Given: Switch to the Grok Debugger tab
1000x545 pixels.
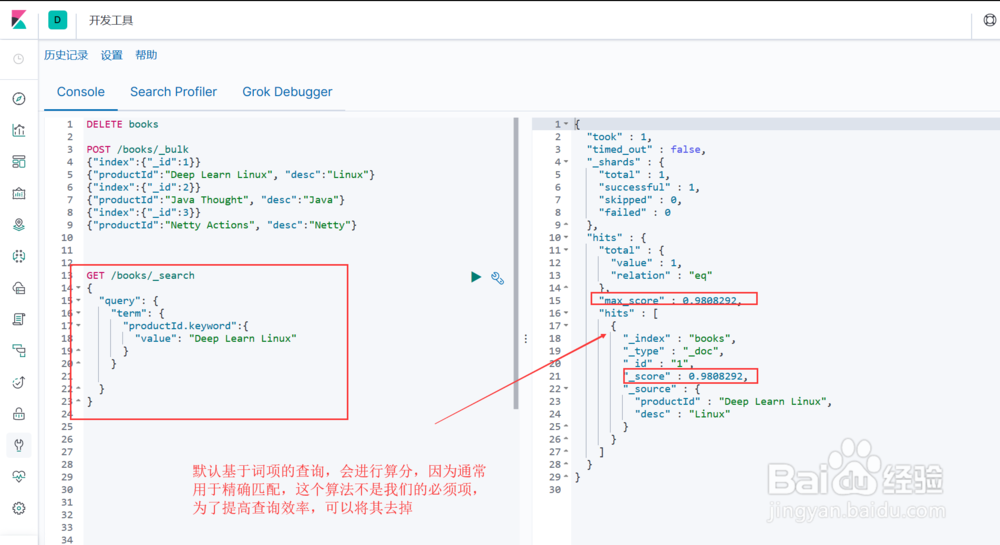Looking at the screenshot, I should pos(287,92).
